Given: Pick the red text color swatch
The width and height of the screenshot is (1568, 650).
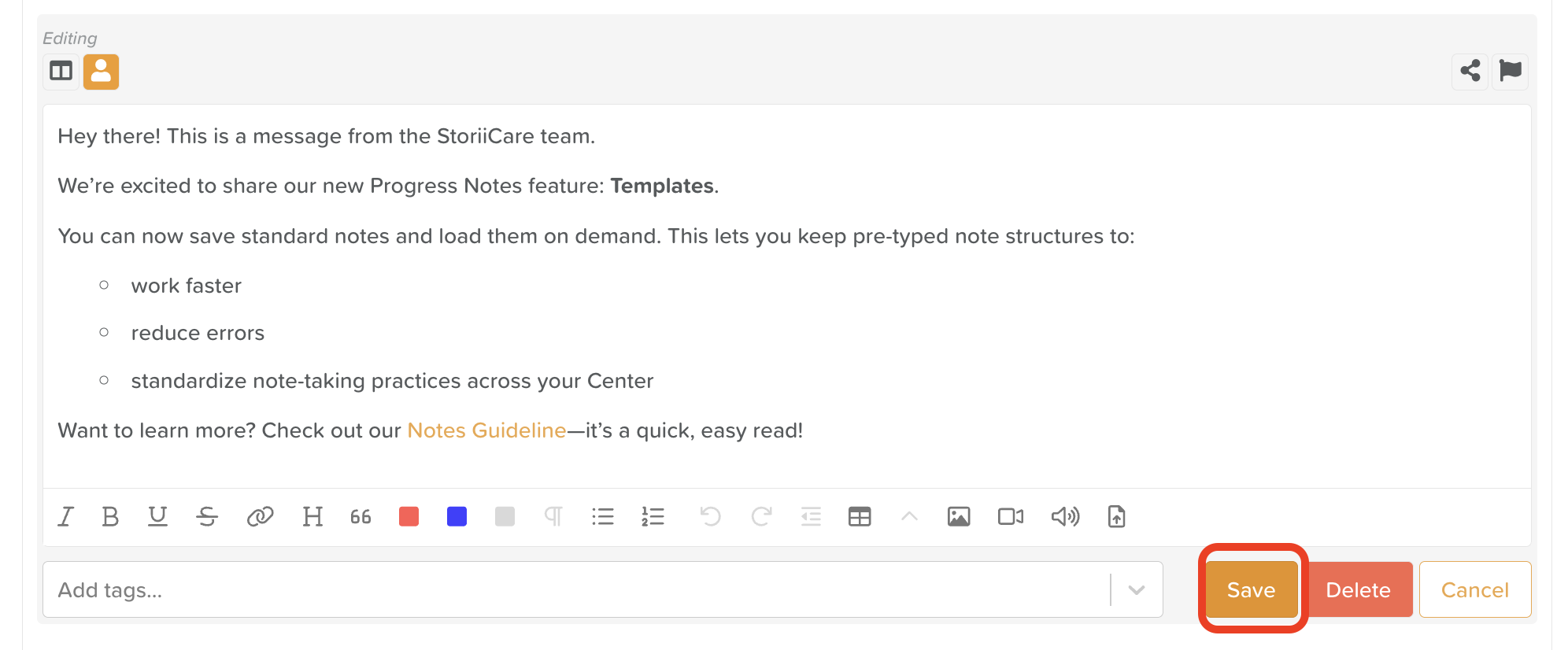Looking at the screenshot, I should point(409,517).
